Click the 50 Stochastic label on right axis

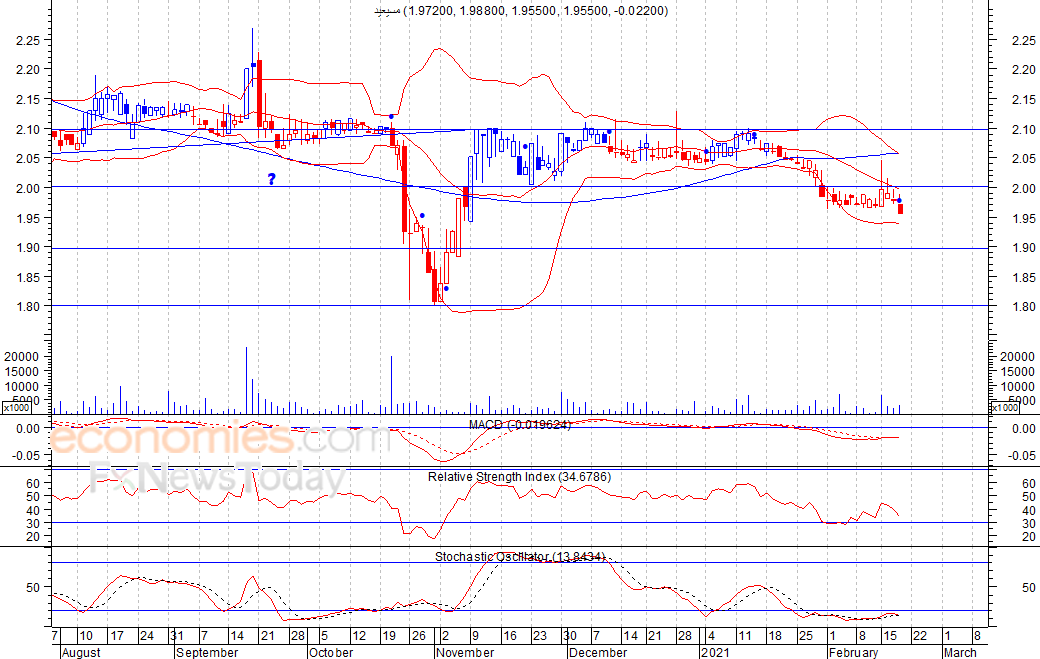pyautogui.click(x=1029, y=587)
